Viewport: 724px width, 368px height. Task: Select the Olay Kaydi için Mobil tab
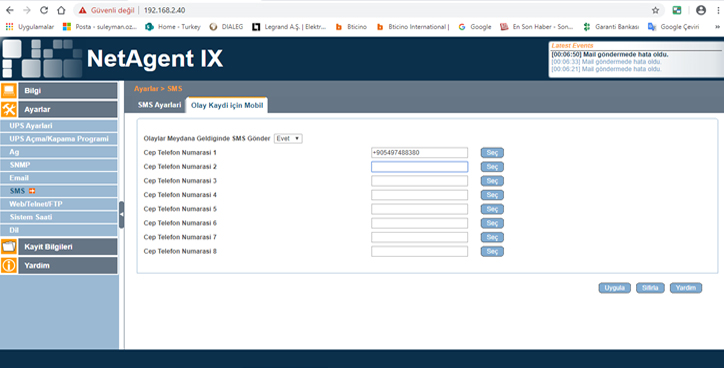tap(227, 105)
